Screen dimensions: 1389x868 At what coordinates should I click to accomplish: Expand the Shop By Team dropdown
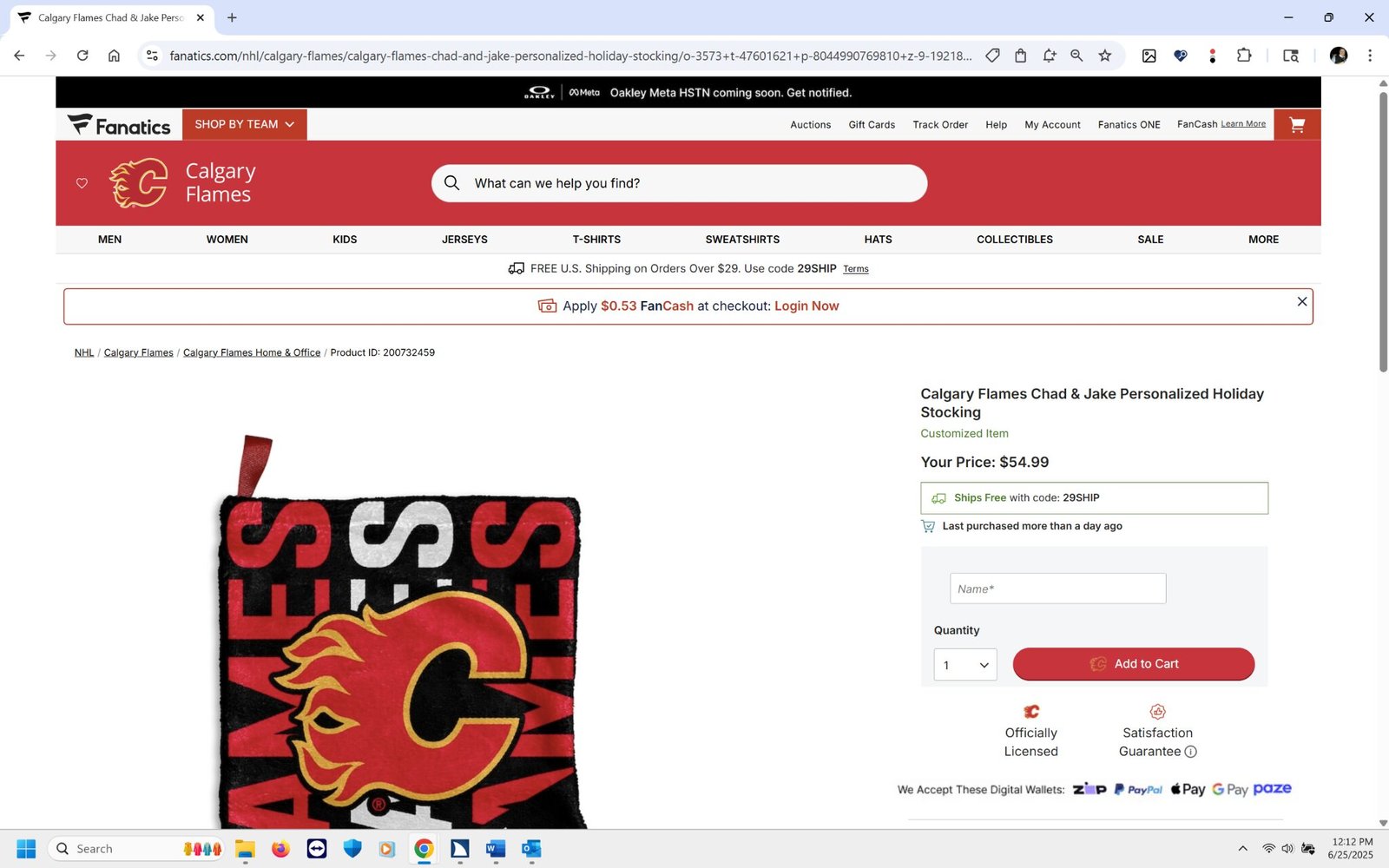tap(245, 124)
